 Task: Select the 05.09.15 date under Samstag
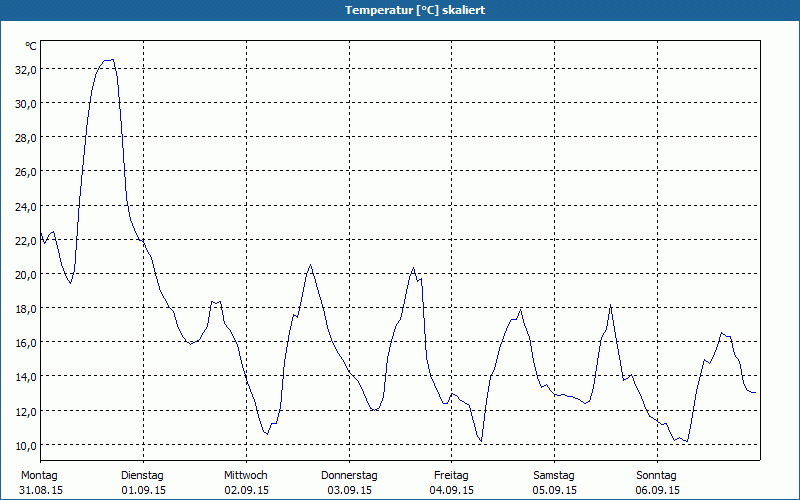pos(554,491)
